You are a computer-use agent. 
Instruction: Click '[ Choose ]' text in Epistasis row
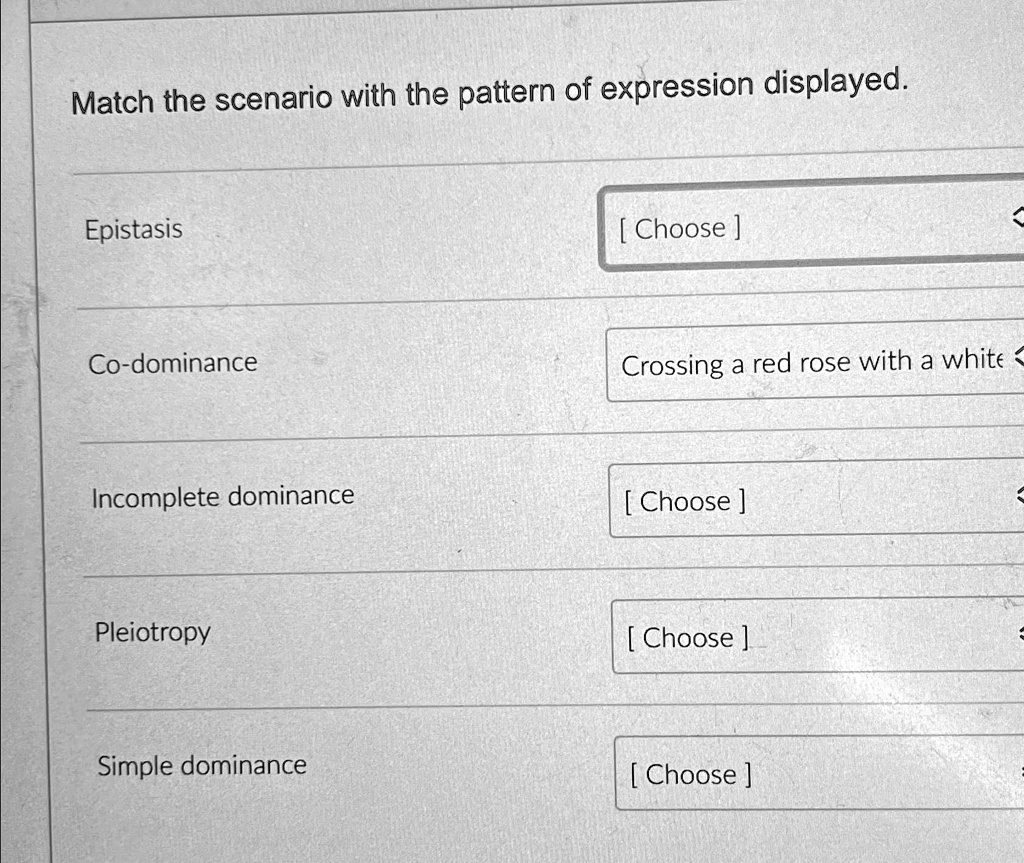[x=680, y=229]
